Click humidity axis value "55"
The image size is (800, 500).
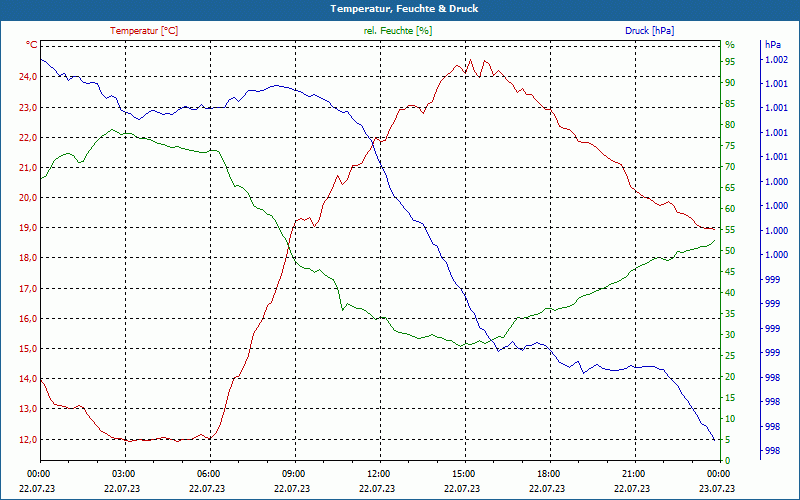click(730, 230)
